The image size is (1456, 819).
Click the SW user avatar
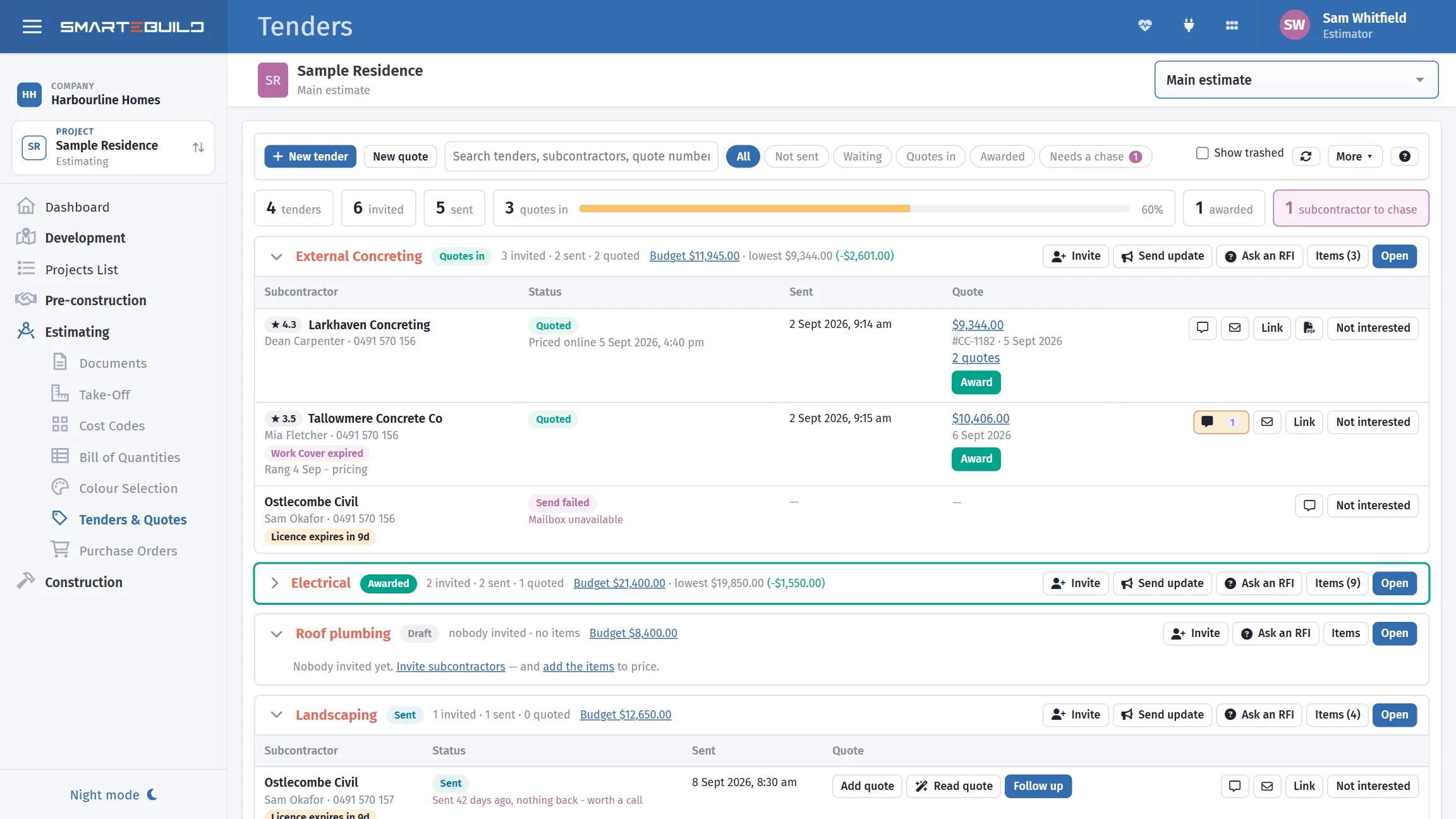tap(1294, 25)
